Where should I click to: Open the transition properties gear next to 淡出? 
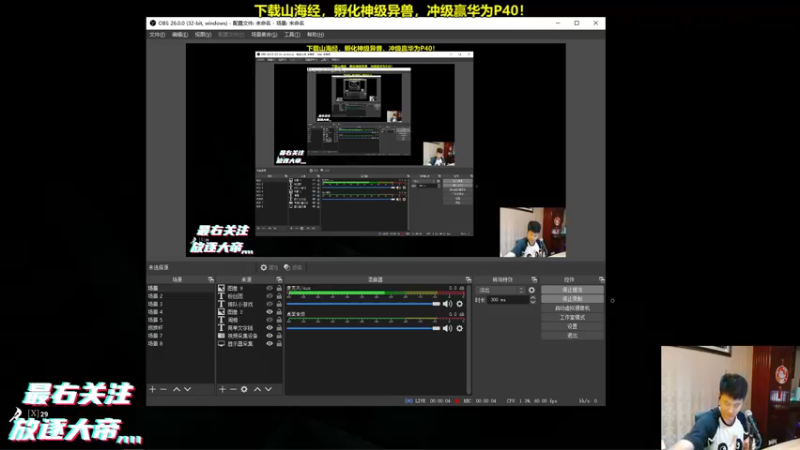point(532,290)
